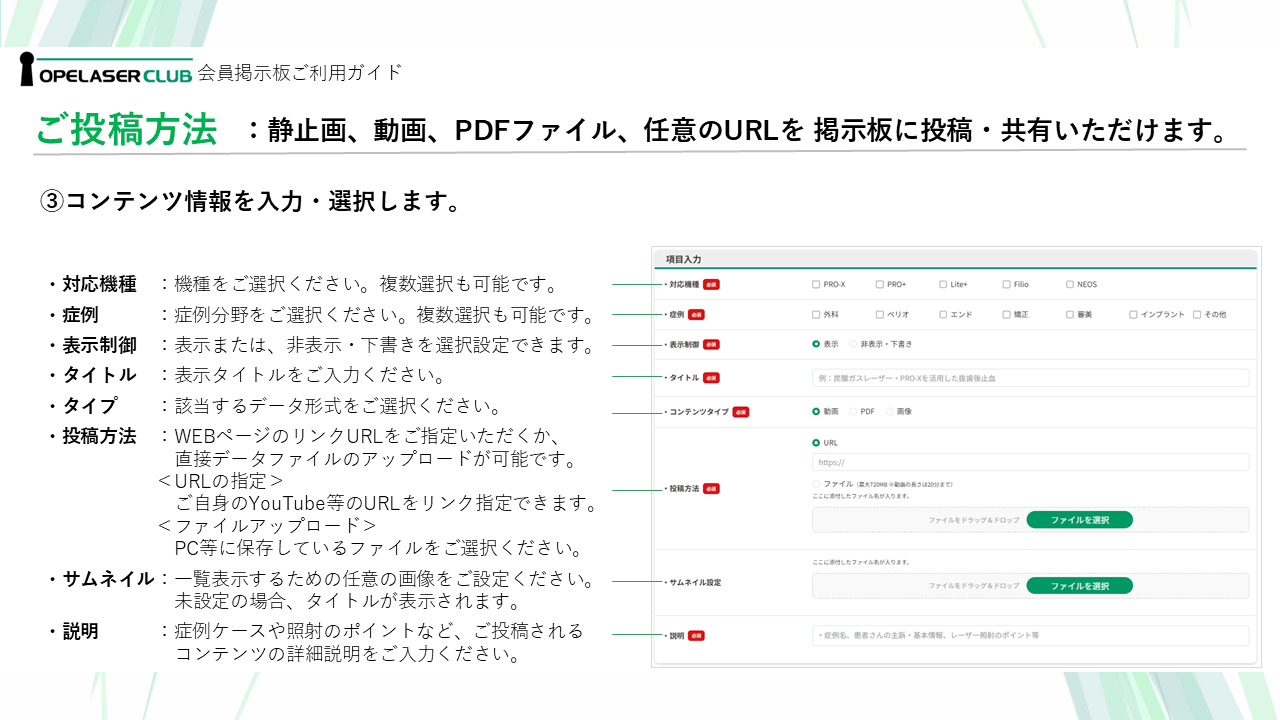The image size is (1280, 720).
Task: Check the 外科 case category checkbox
Action: tap(815, 315)
